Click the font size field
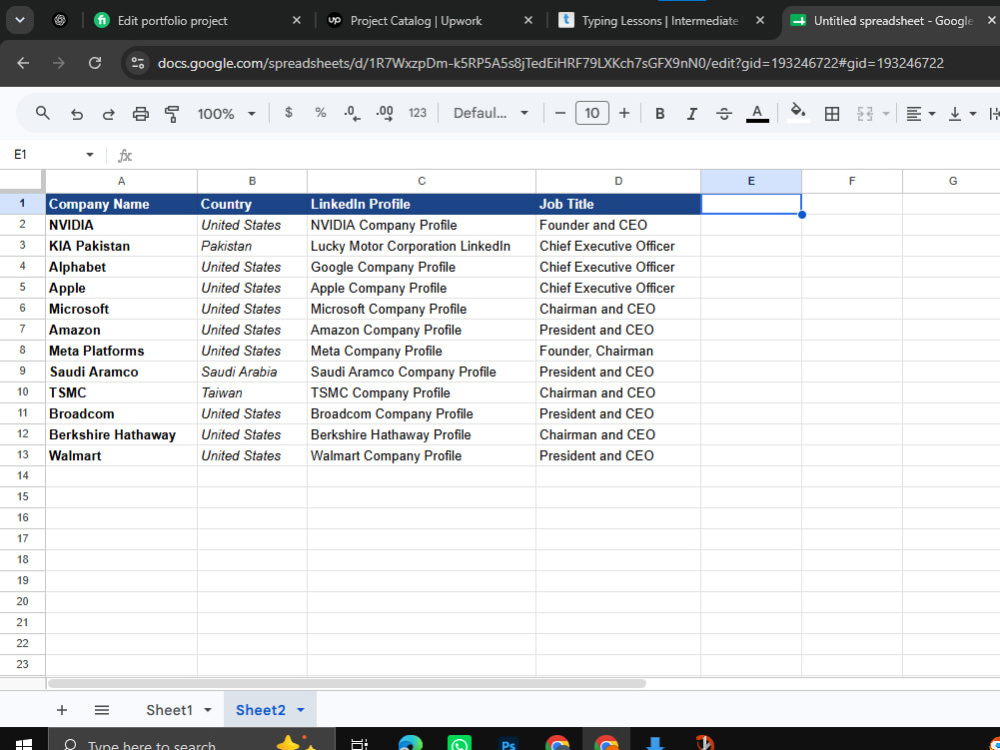The height and width of the screenshot is (750, 1000). 592,113
